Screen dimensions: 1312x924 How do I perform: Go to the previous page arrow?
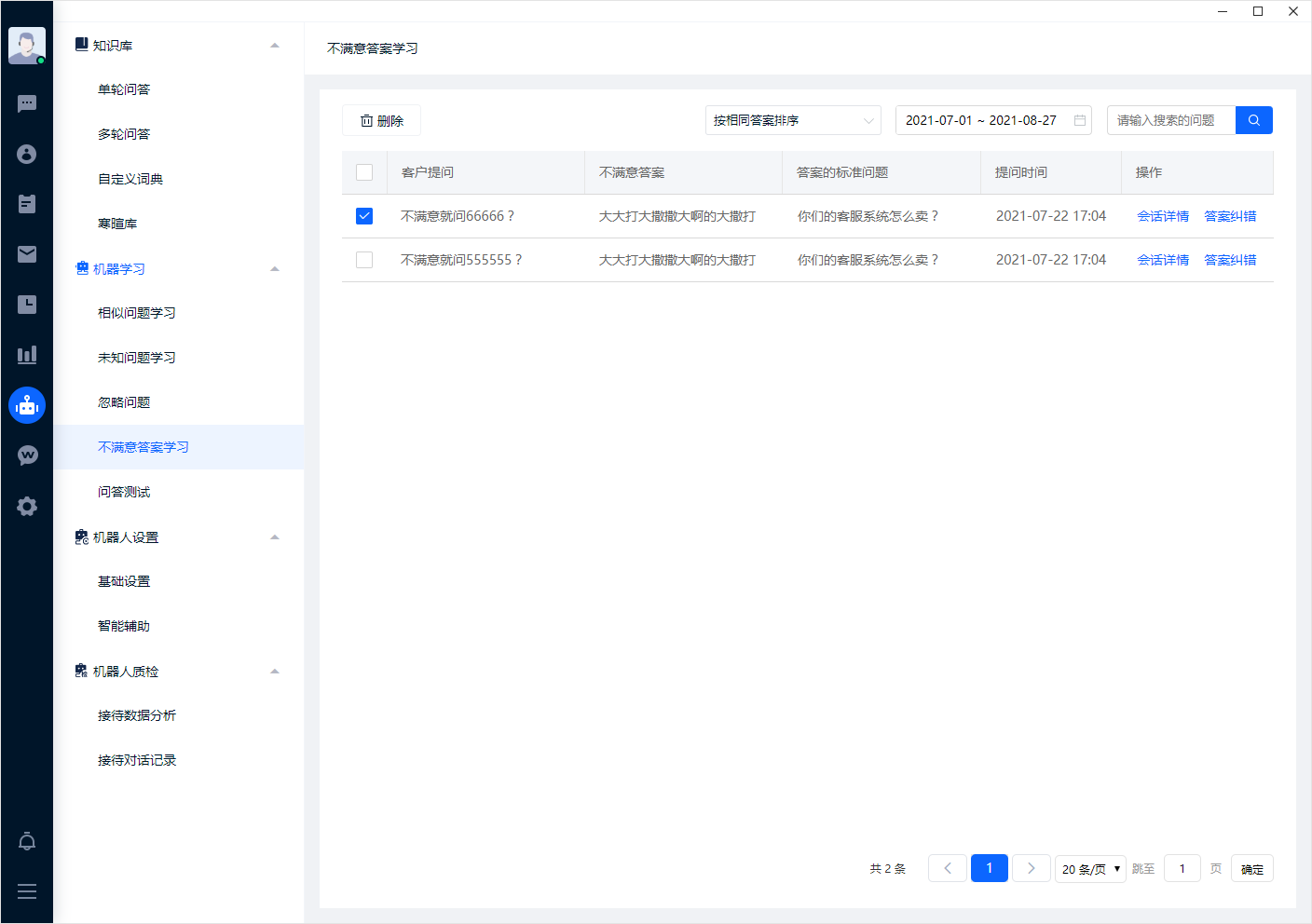click(948, 868)
